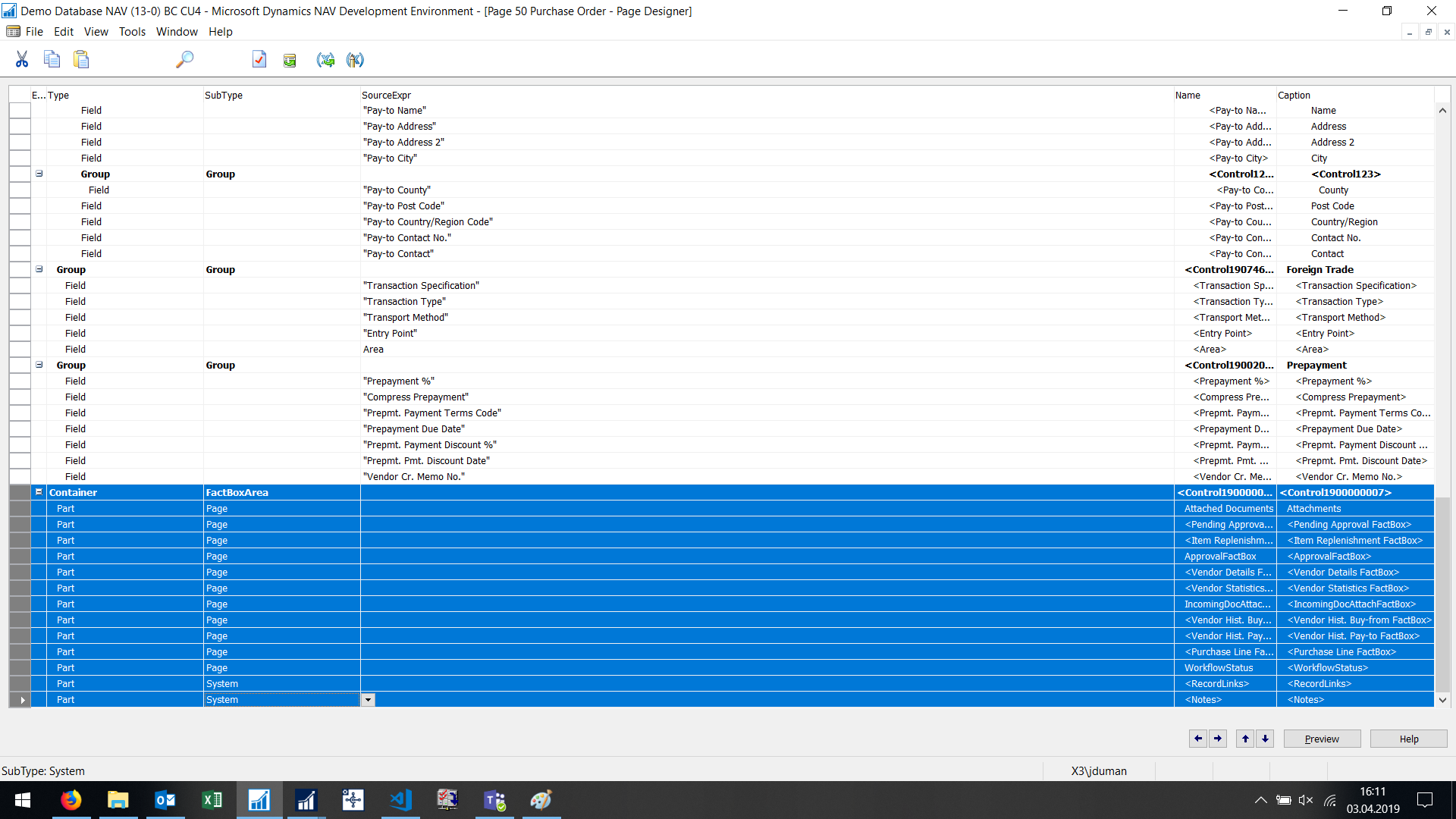Move control up with up arrow button
Screen dimensions: 1456x819
[x=1245, y=739]
